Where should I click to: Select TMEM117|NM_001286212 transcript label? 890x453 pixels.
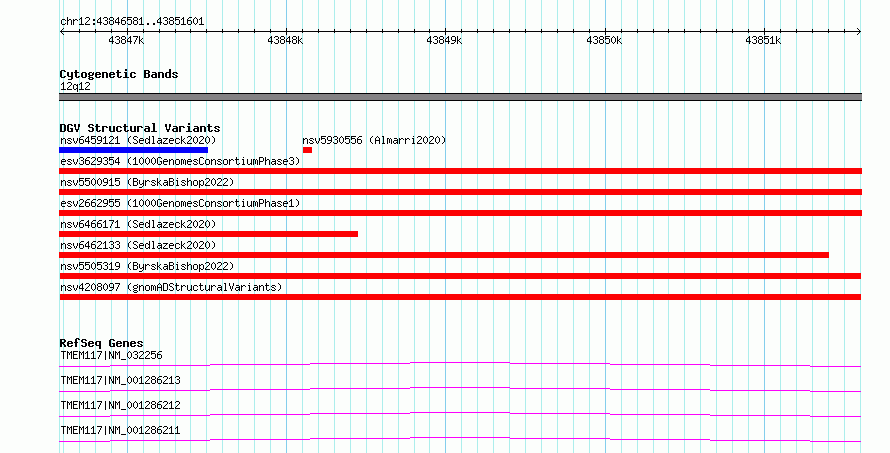120,405
